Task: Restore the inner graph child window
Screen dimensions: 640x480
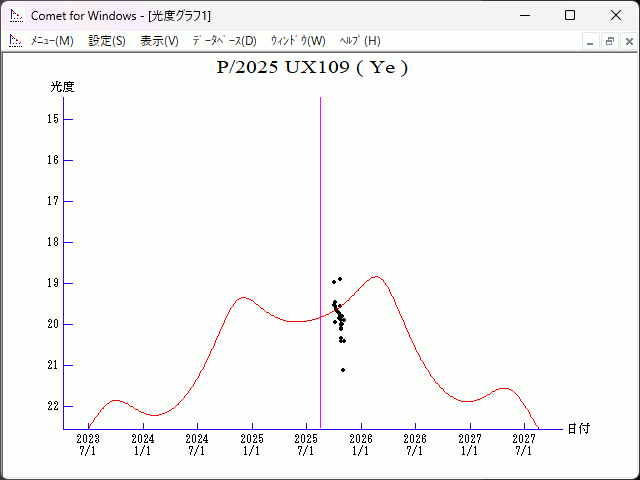Action: point(609,41)
